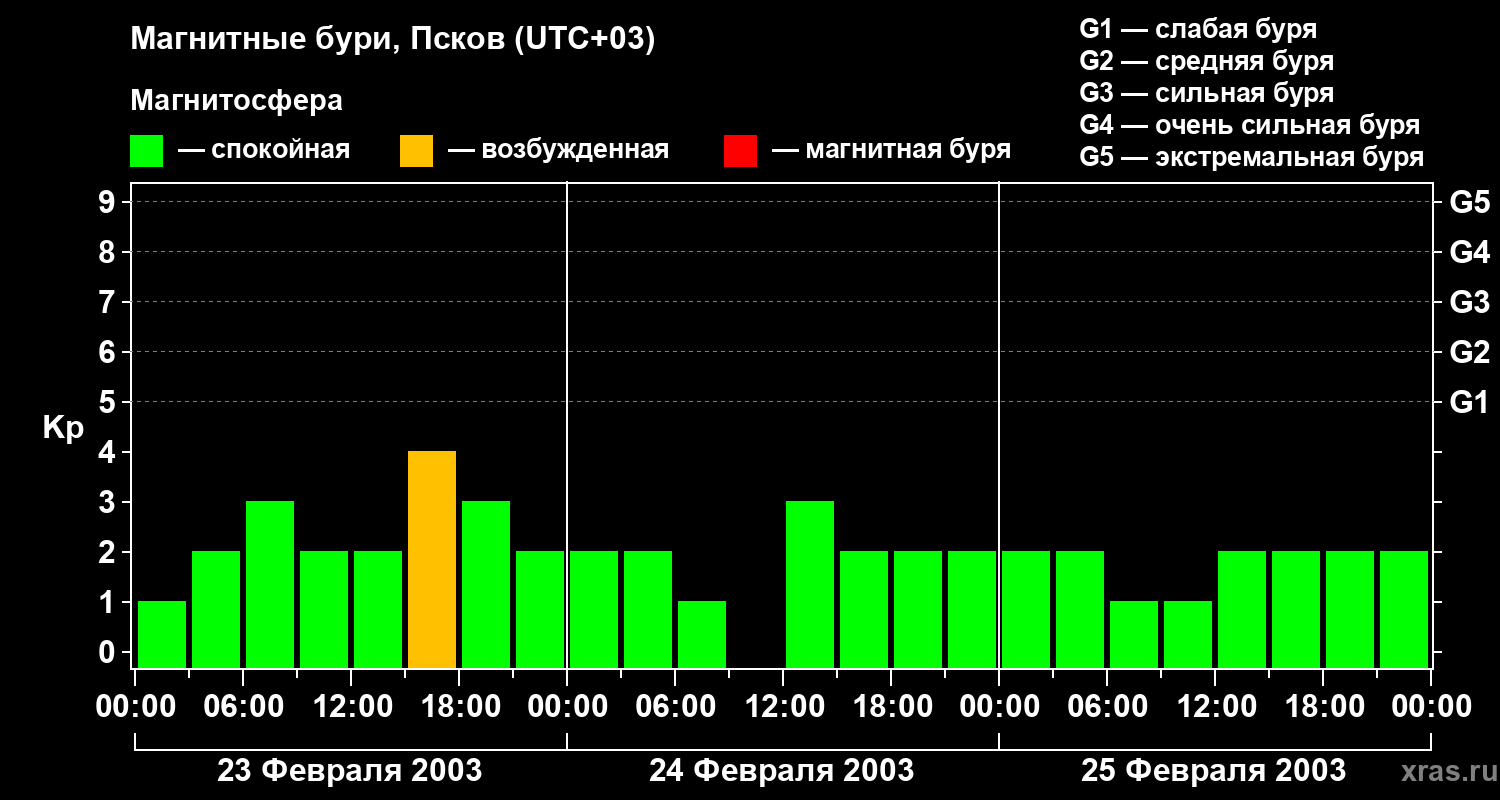The width and height of the screenshot is (1500, 800).
Task: Select the "12:00" time label under 24 February
Action: click(x=783, y=707)
